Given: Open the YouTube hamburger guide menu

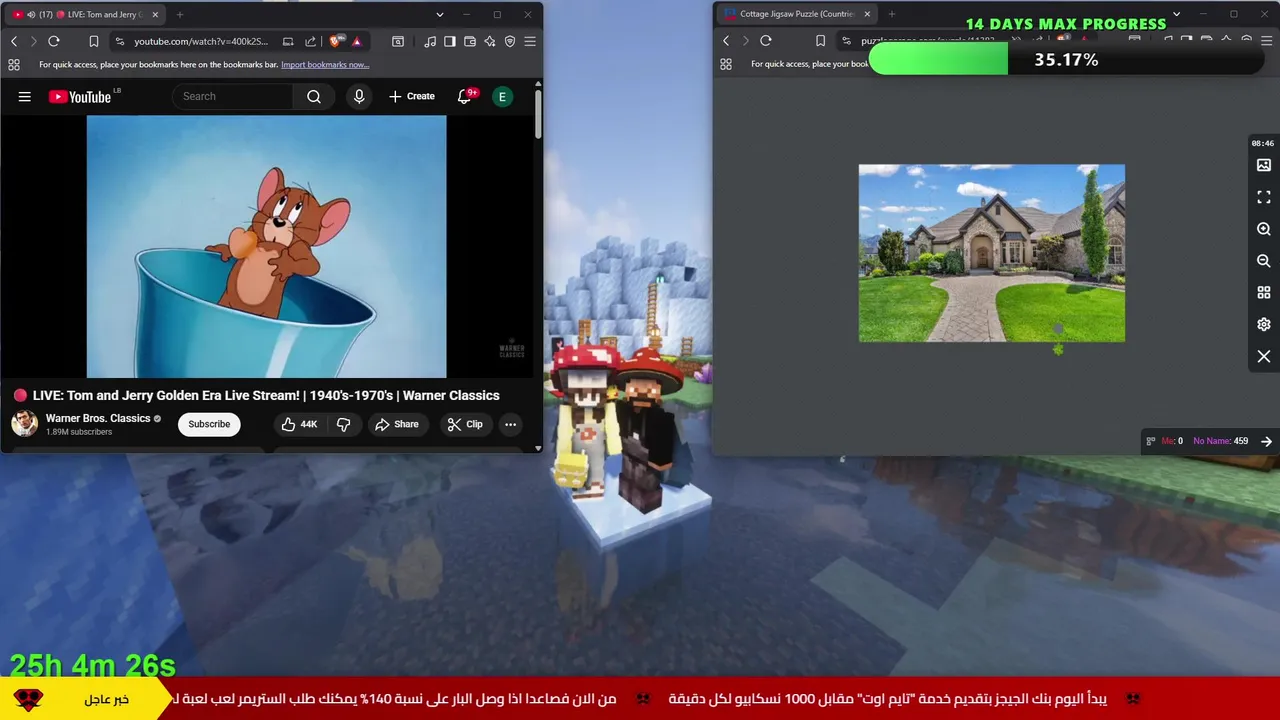Looking at the screenshot, I should click(25, 97).
